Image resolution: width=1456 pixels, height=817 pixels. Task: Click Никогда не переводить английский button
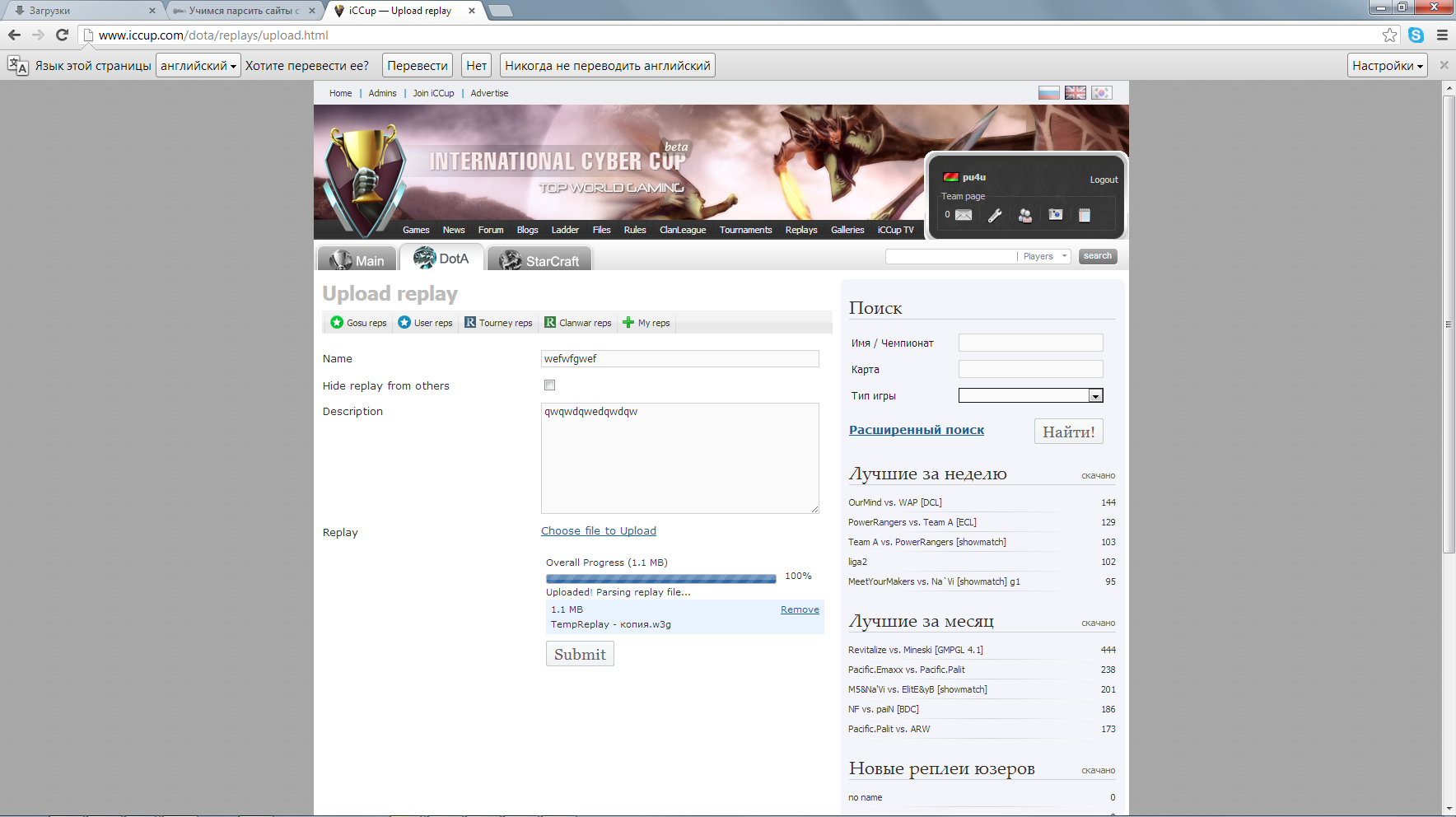pos(608,66)
